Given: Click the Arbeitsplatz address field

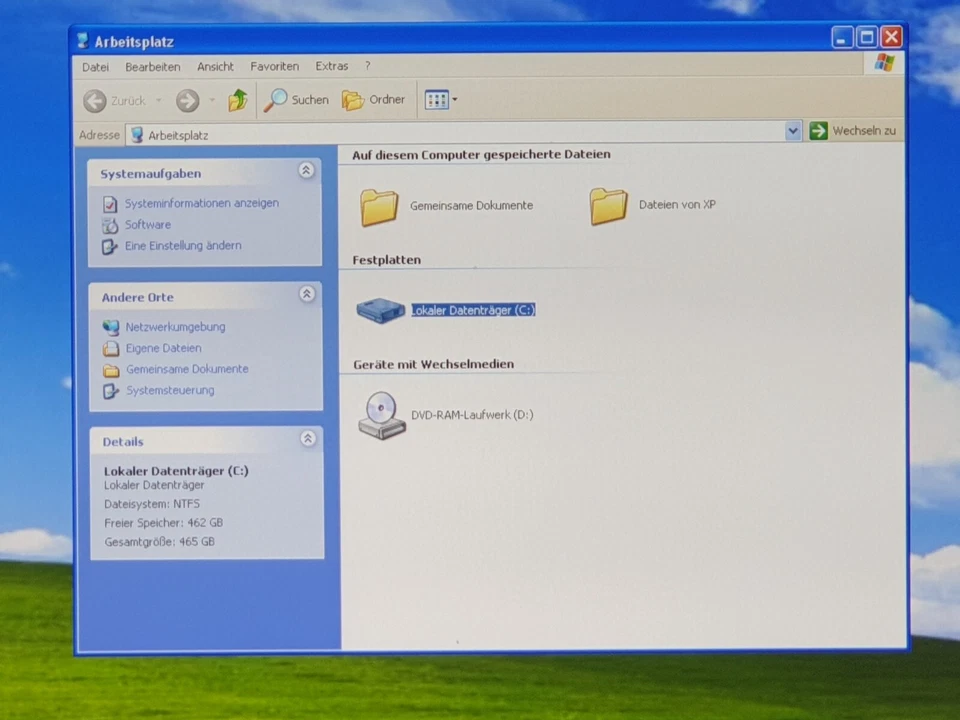Looking at the screenshot, I should point(456,134).
